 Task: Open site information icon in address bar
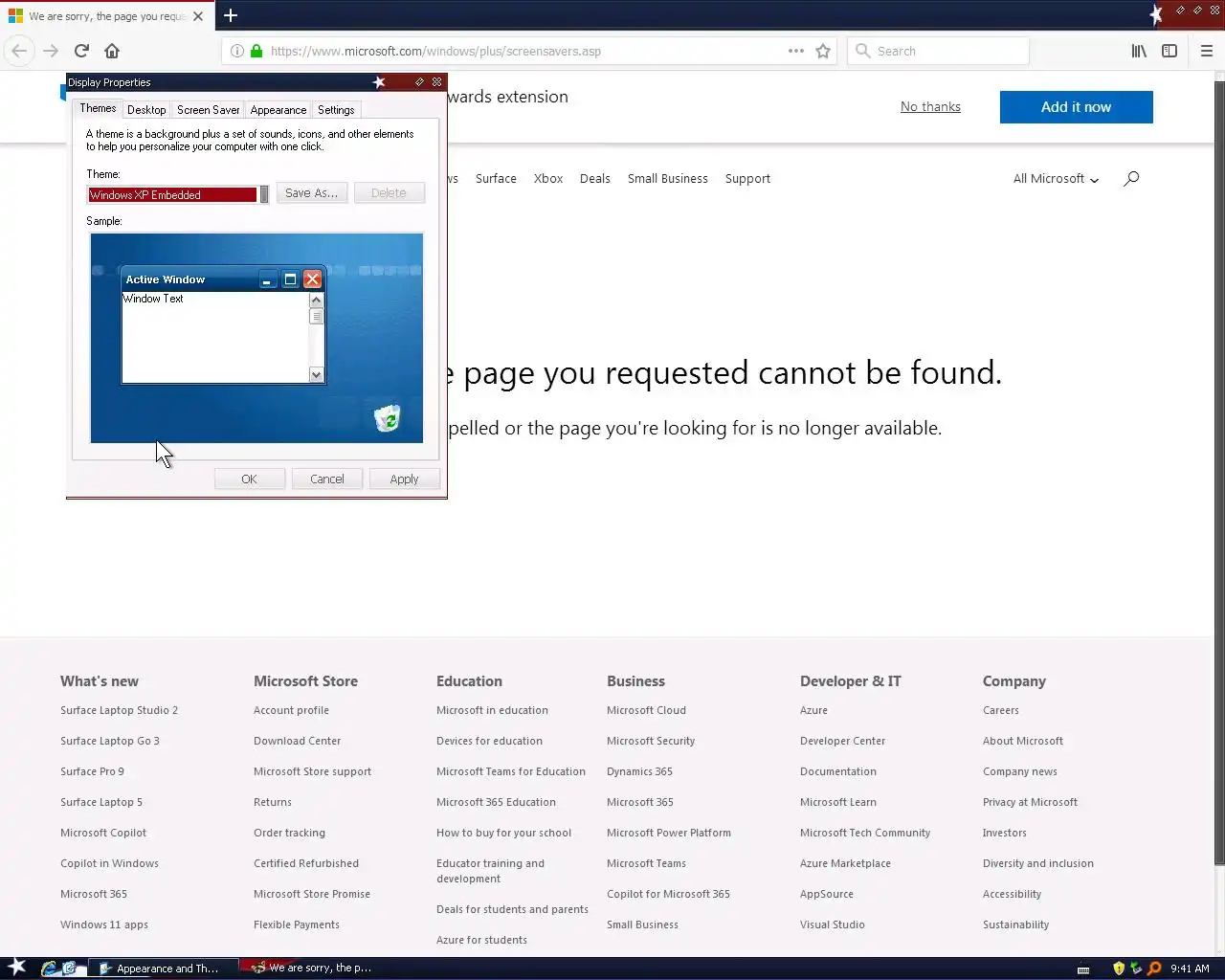pyautogui.click(x=237, y=51)
